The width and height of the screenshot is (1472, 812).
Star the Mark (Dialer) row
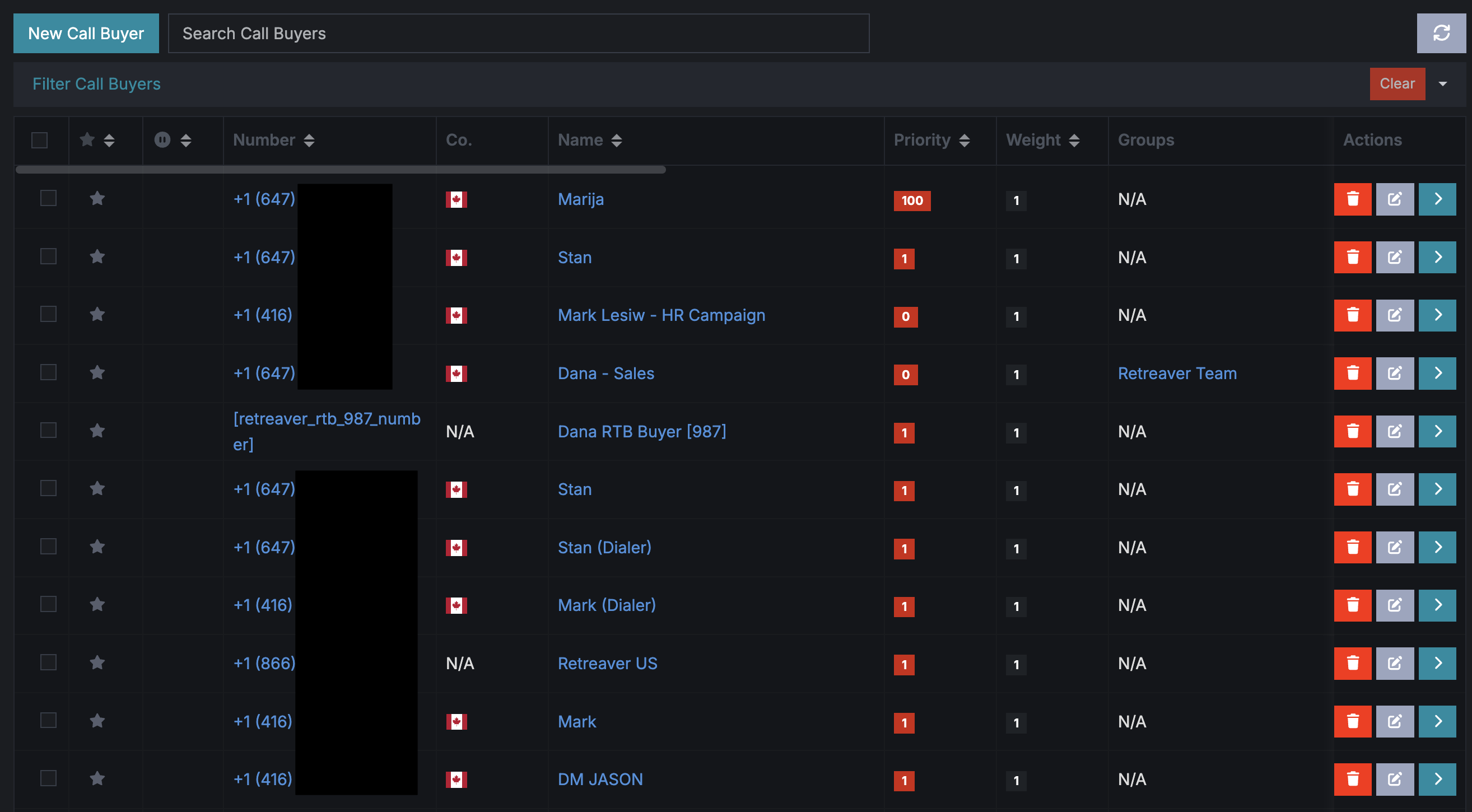(x=97, y=604)
